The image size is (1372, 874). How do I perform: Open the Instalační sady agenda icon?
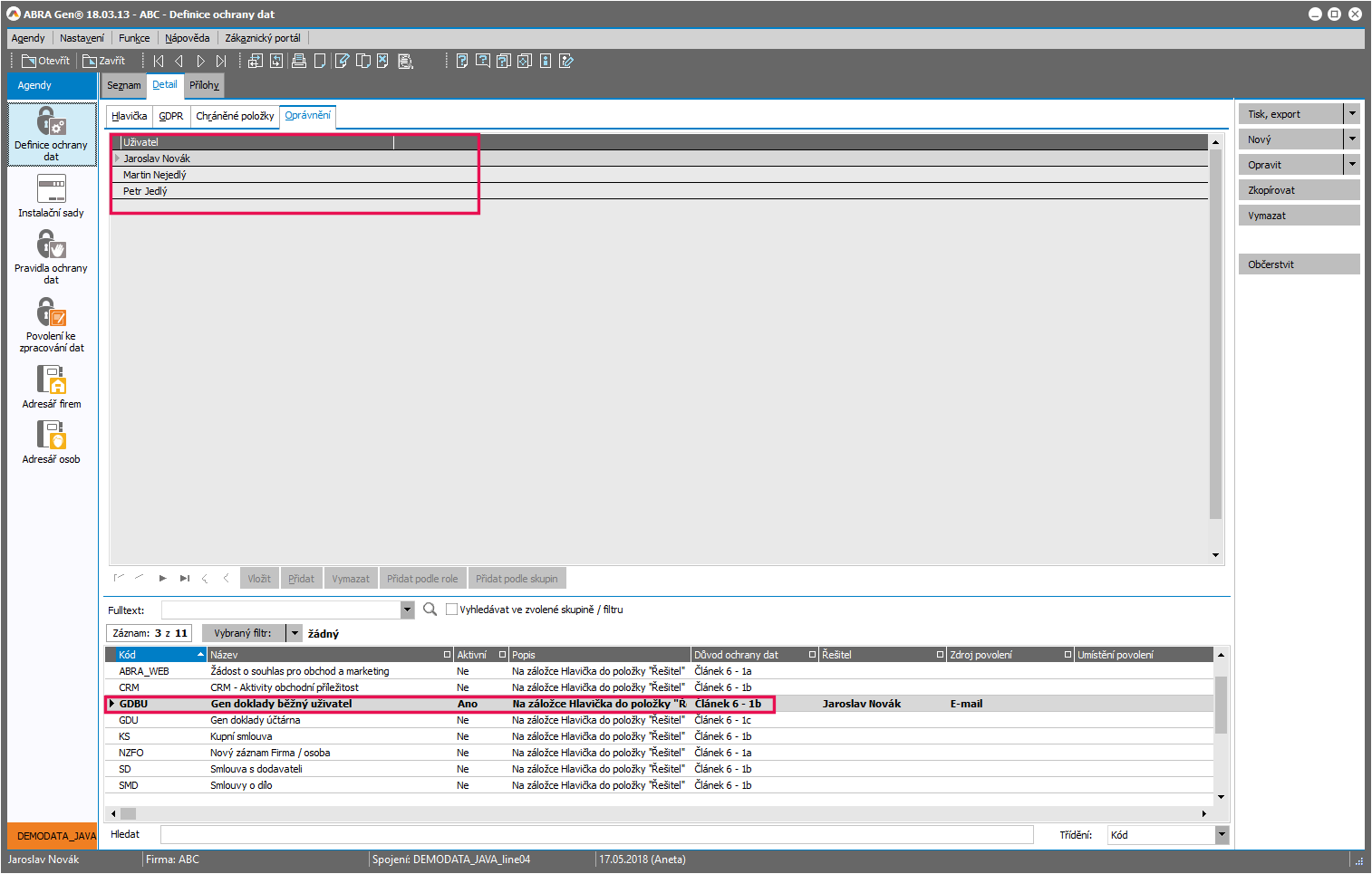point(52,189)
